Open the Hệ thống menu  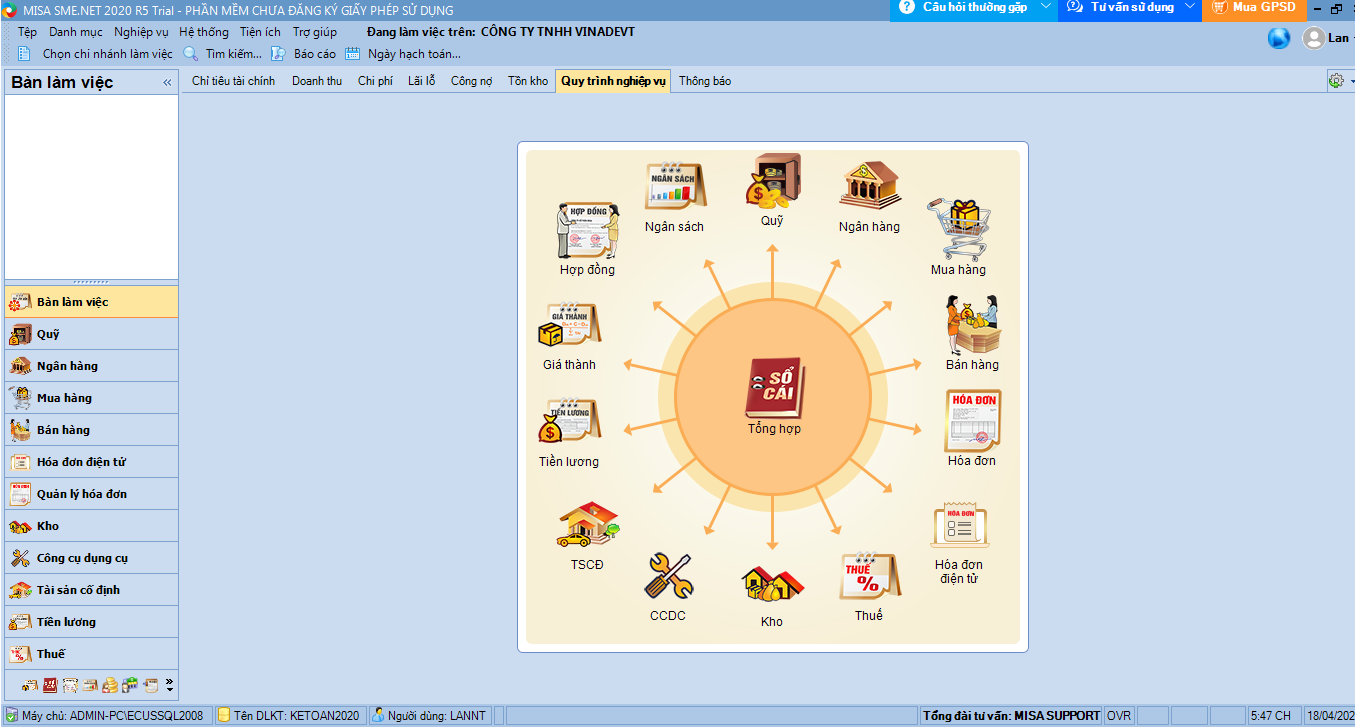click(x=204, y=32)
